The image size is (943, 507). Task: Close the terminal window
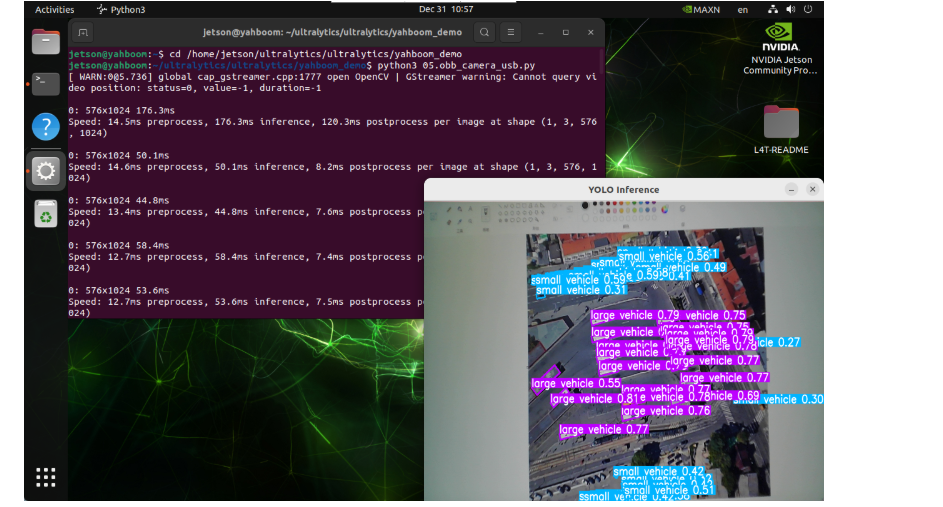[591, 32]
